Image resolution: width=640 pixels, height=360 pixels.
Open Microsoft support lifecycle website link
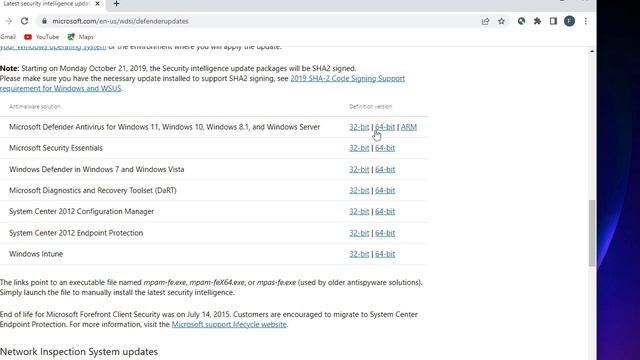tap(229, 324)
